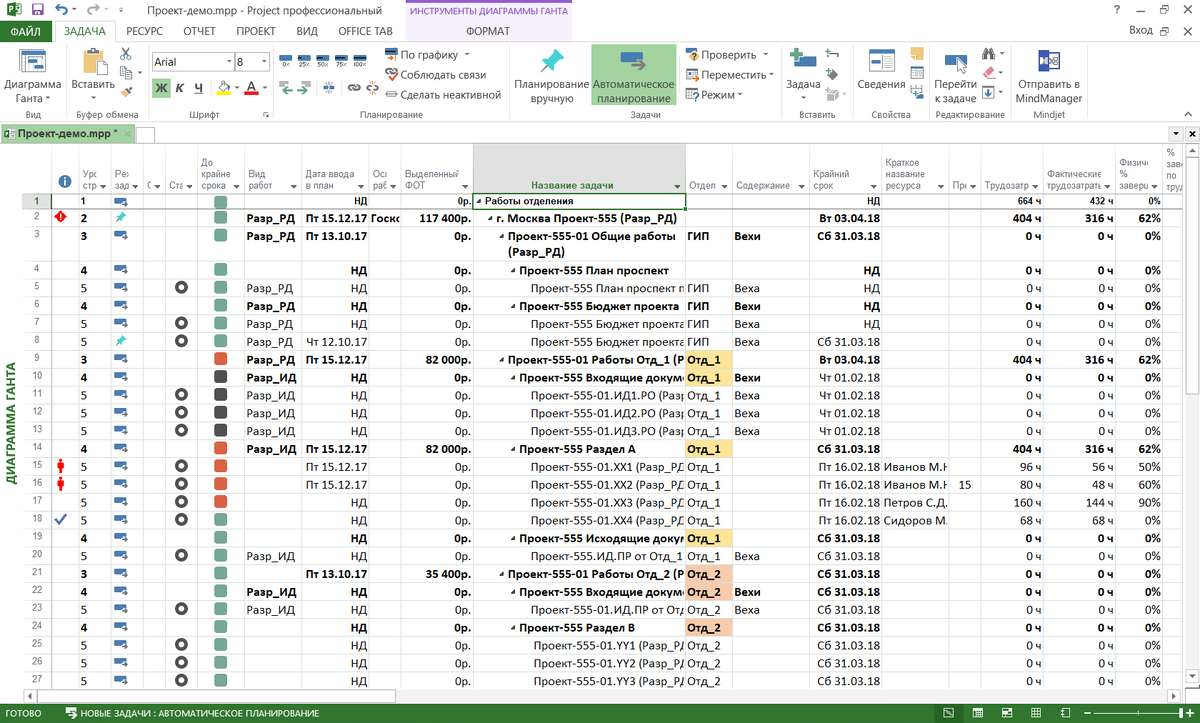
Task: Click the Link tasks chain icon
Action: [353, 88]
